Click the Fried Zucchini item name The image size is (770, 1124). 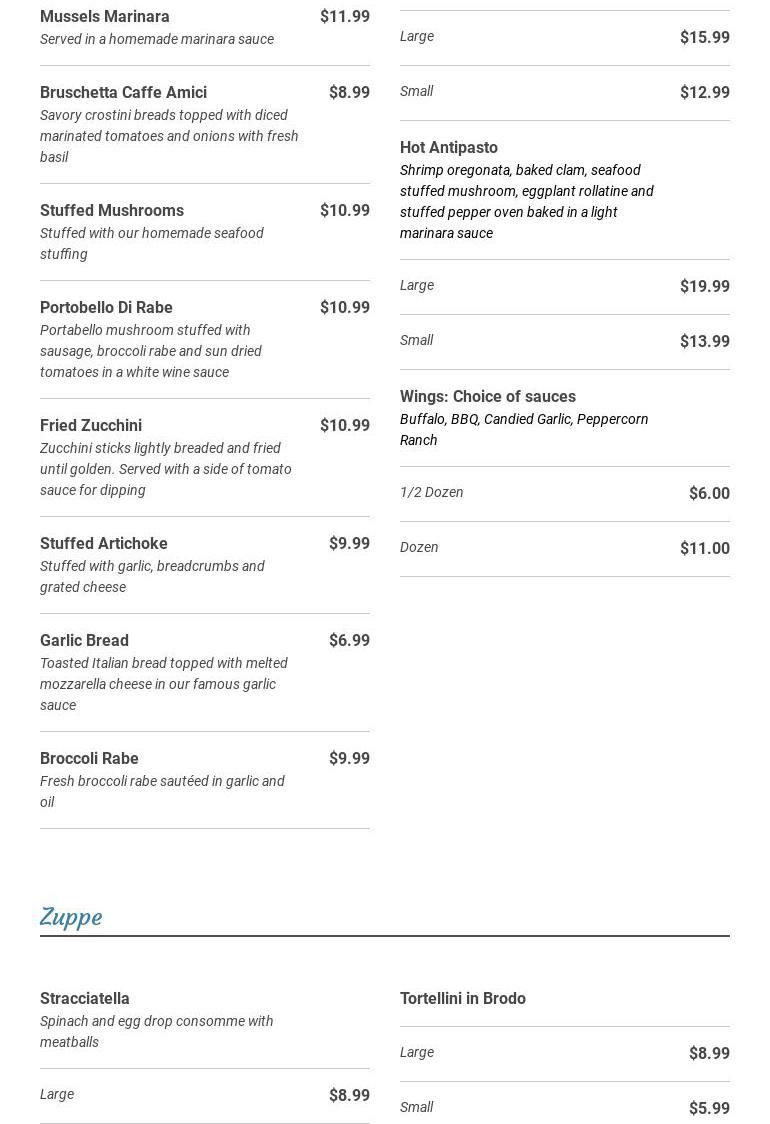91,426
